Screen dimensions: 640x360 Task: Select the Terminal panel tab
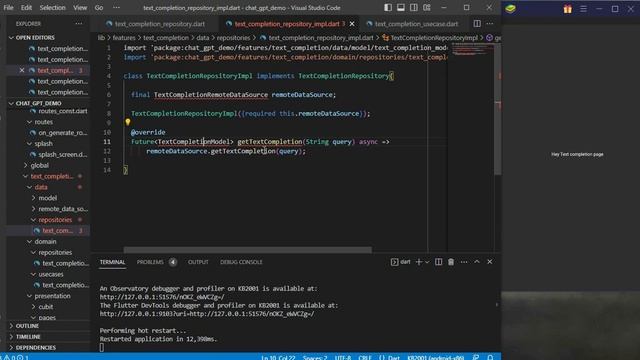(x=112, y=262)
